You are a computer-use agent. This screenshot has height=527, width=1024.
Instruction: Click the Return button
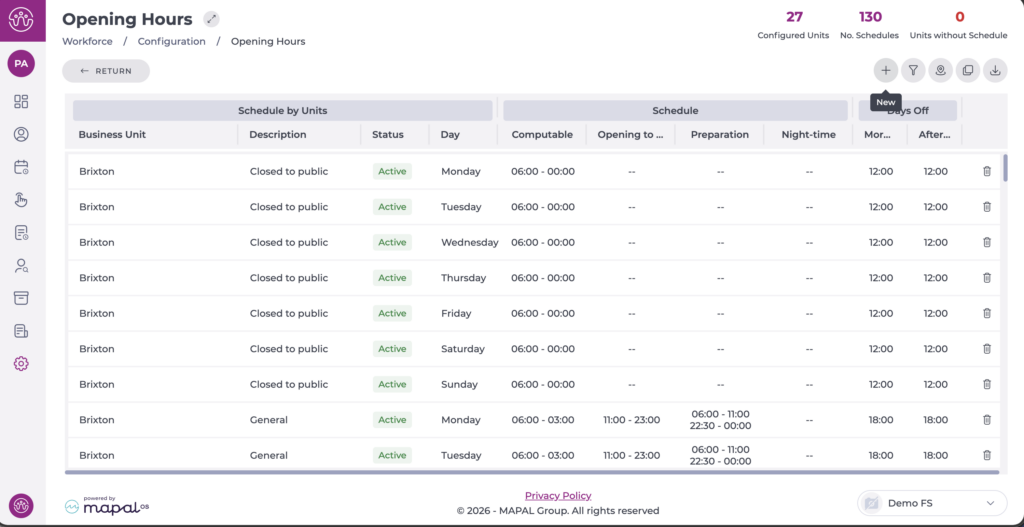coord(106,71)
